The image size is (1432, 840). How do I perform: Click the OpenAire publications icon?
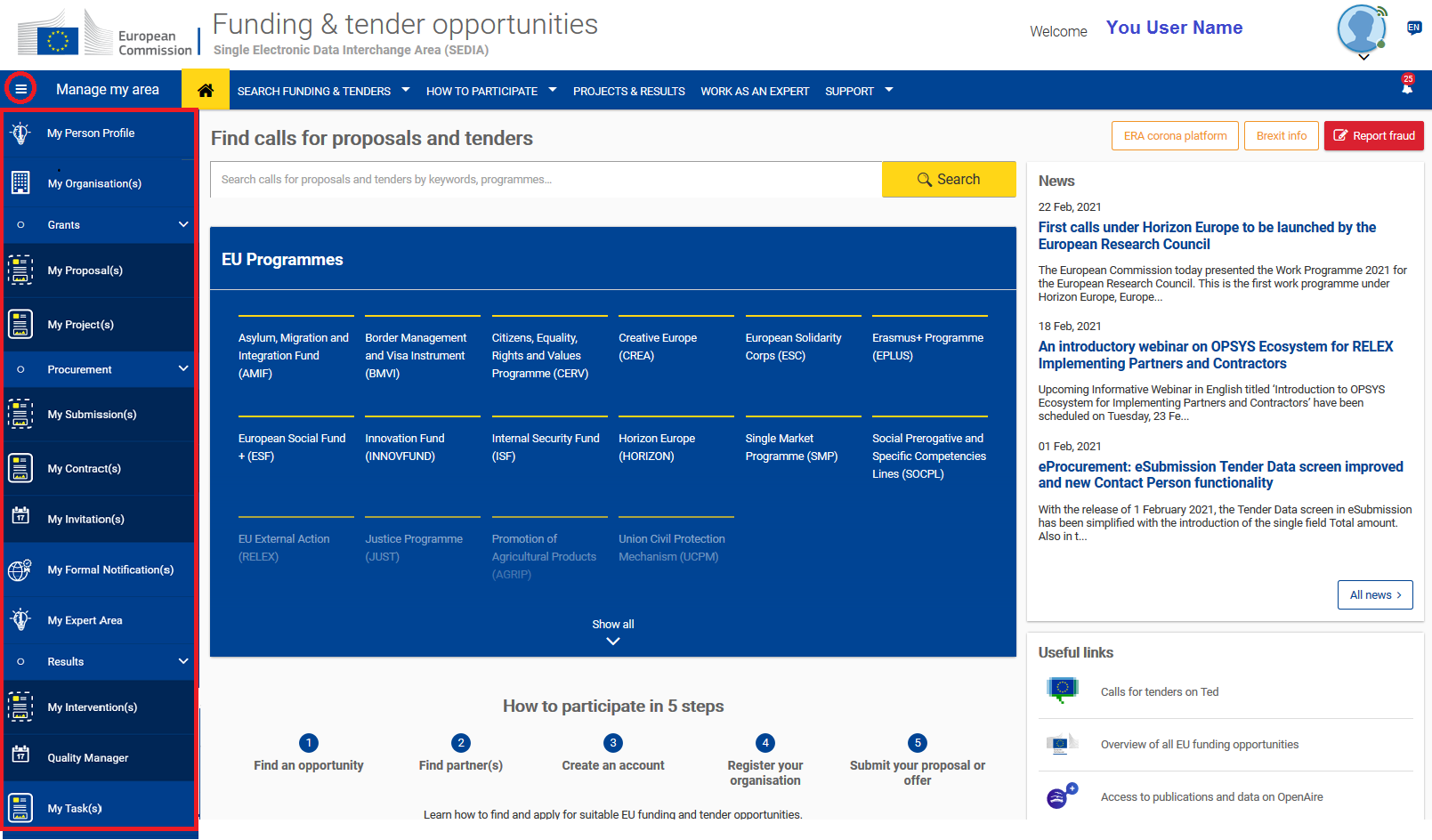1062,796
